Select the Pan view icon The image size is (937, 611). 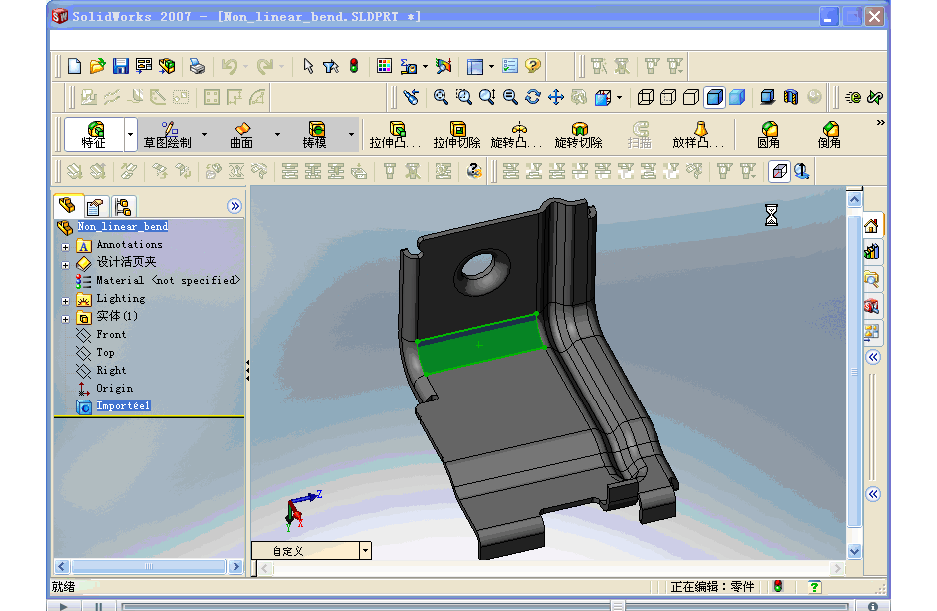(556, 97)
